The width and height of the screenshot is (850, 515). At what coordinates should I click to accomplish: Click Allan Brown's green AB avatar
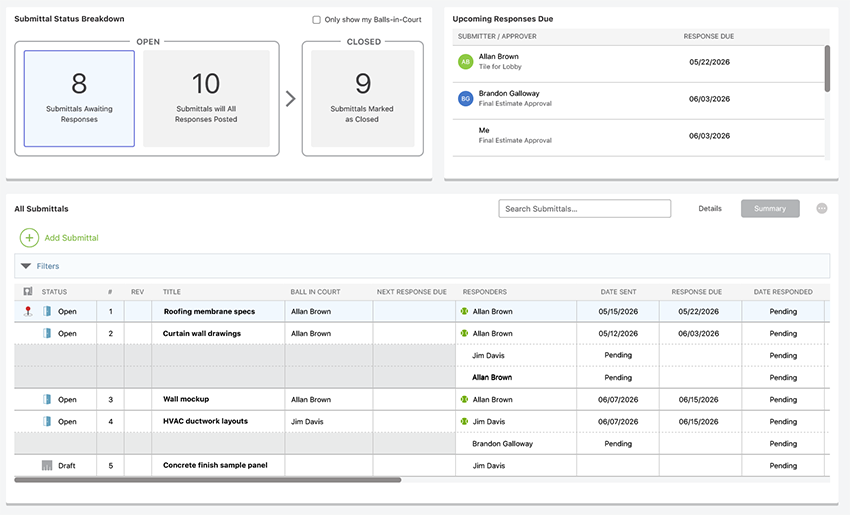(466, 62)
